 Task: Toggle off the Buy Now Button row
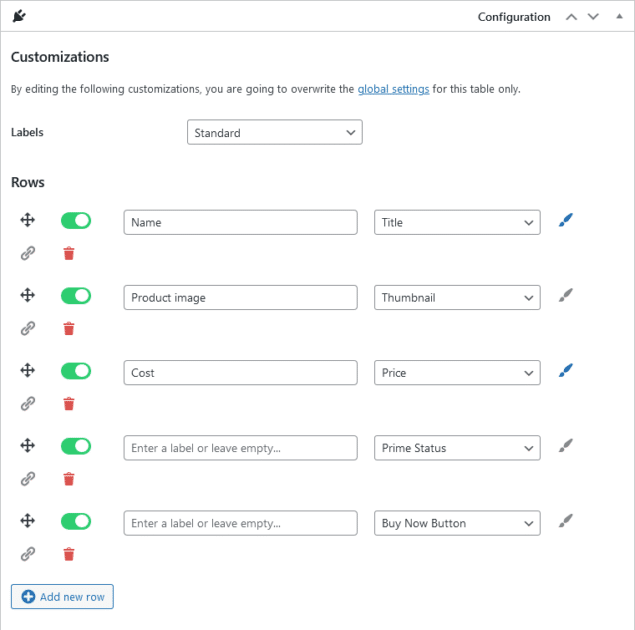click(x=76, y=521)
